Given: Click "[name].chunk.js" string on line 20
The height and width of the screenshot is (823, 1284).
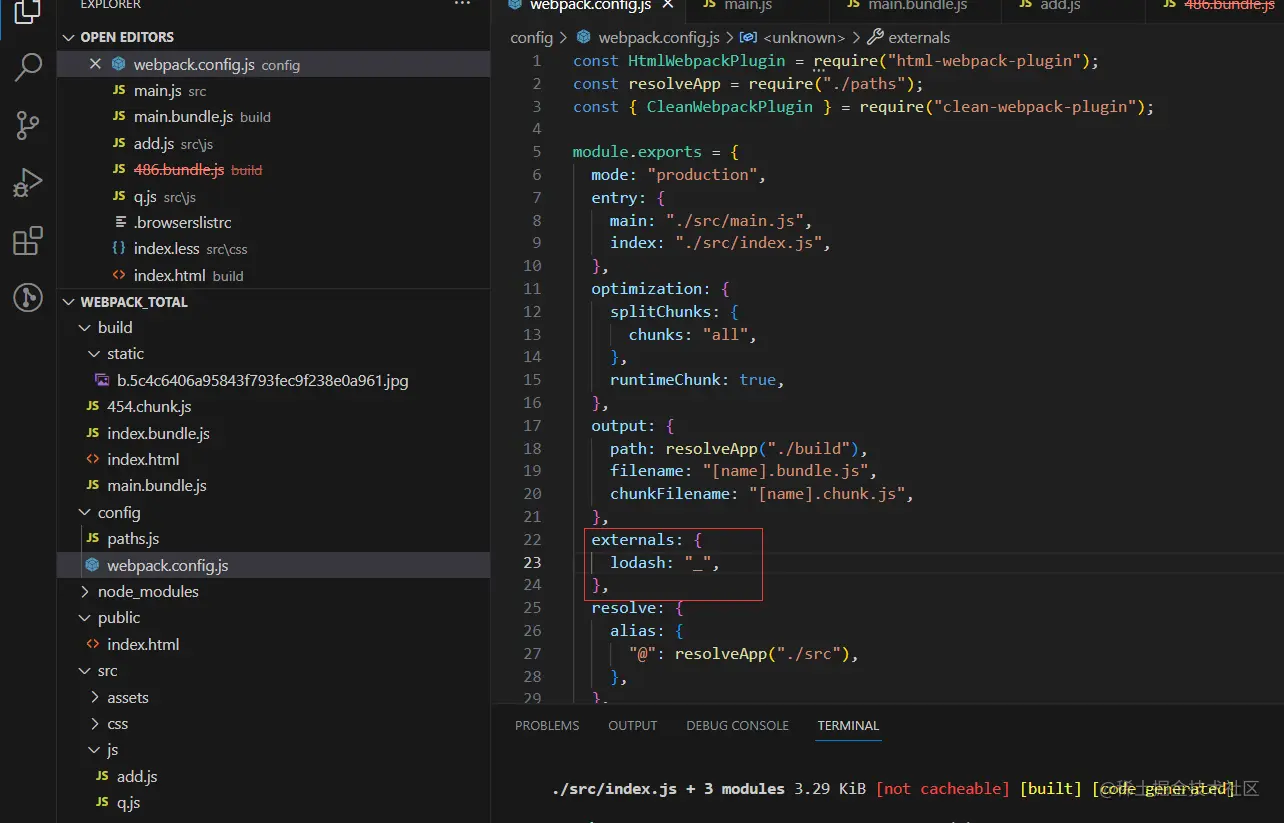Looking at the screenshot, I should tap(829, 493).
